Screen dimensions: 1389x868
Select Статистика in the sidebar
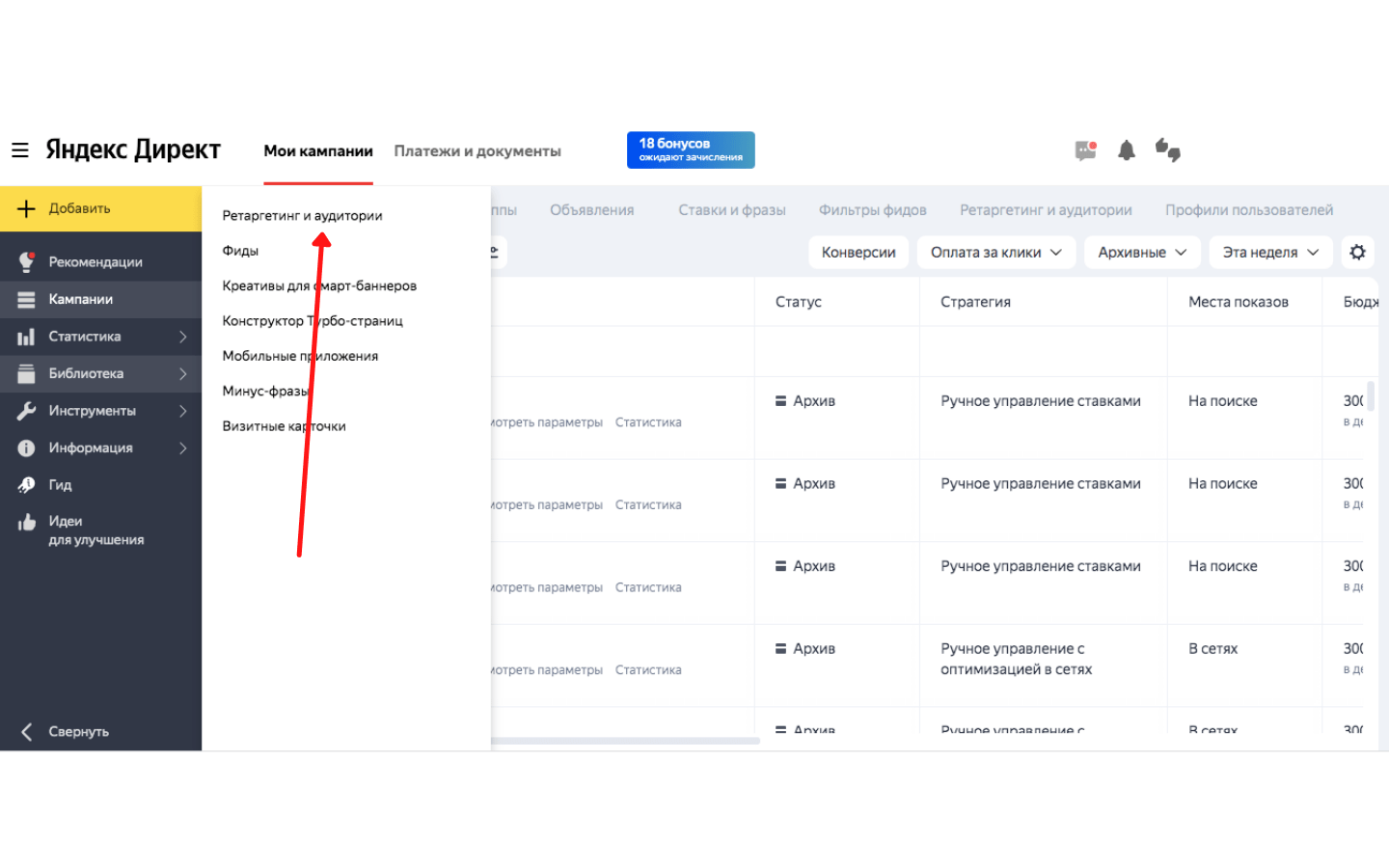[x=85, y=336]
